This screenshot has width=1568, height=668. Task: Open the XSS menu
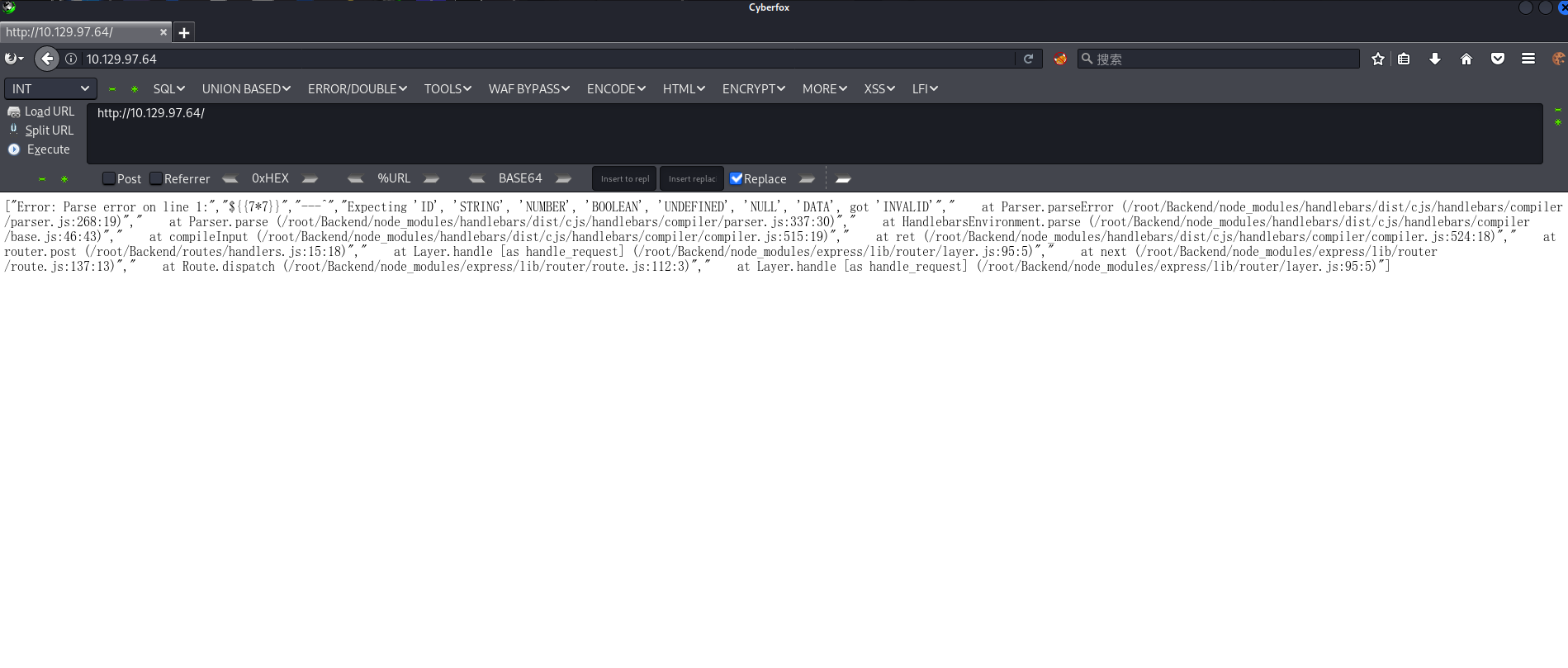tap(879, 88)
